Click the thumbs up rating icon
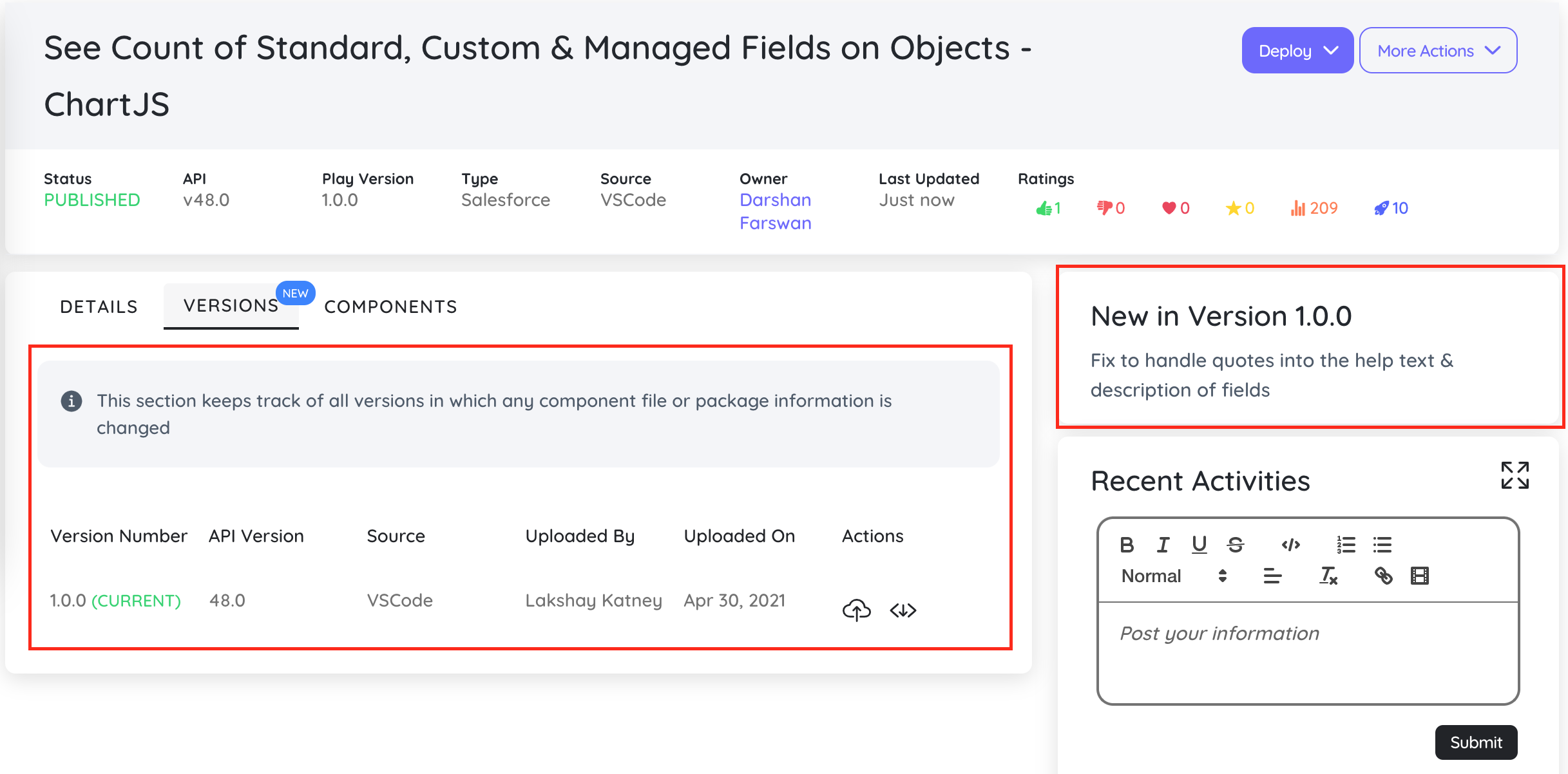Viewport: 1568px width, 774px height. [1043, 208]
